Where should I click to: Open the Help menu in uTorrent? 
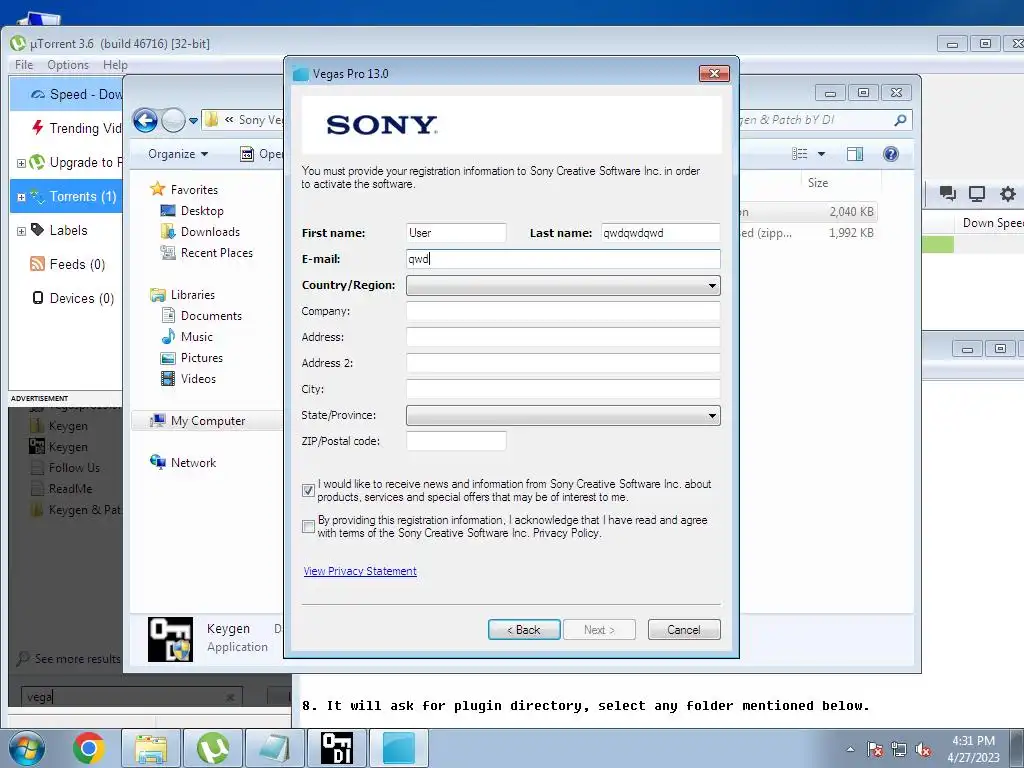point(115,65)
